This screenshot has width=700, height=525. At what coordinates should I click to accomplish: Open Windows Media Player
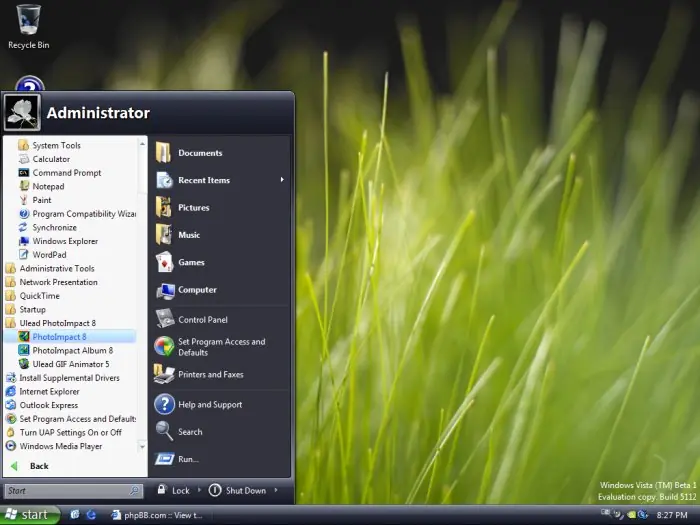[x=60, y=446]
